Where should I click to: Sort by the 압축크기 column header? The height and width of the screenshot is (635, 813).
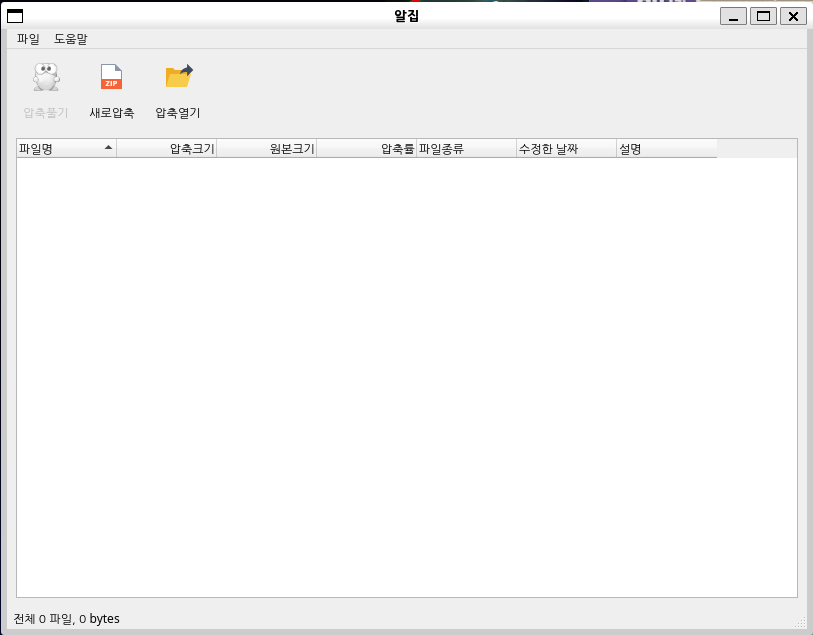166,149
